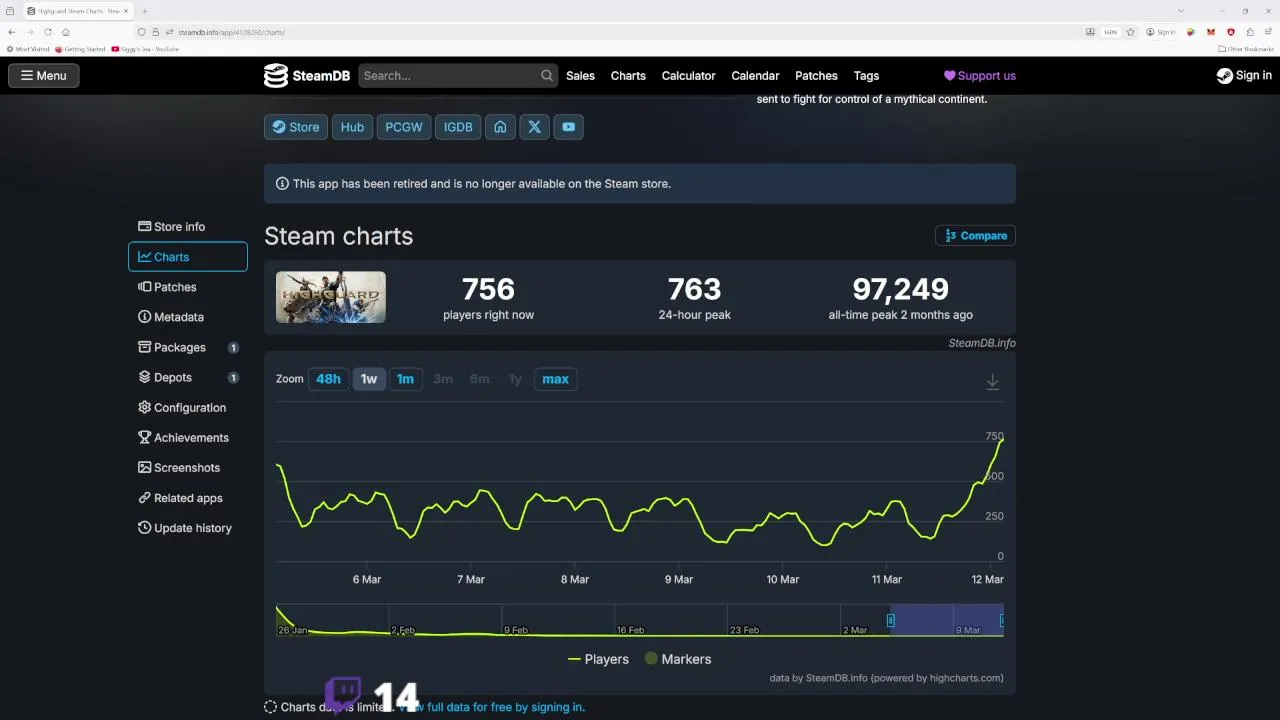Click the 97,249 all-time peak value
This screenshot has width=1280, height=720.
[900, 289]
